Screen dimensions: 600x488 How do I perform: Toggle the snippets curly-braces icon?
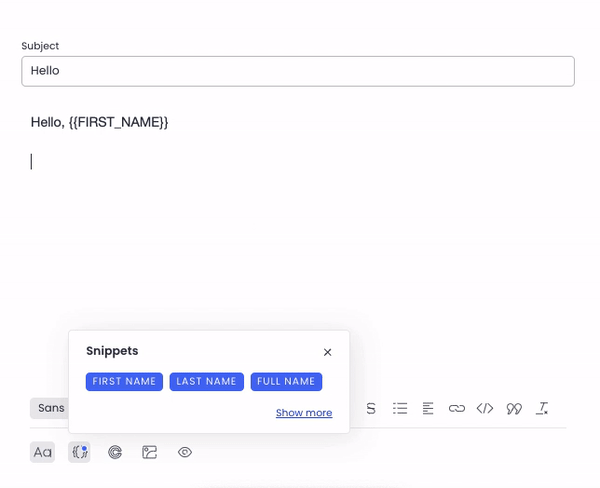point(79,452)
